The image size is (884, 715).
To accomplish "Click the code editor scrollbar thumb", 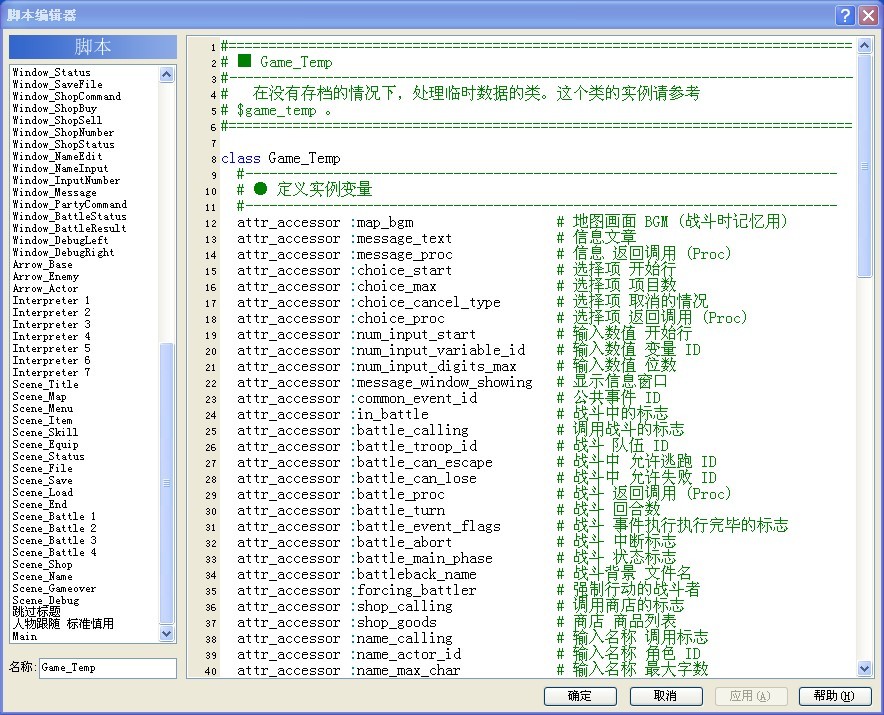I will tap(864, 166).
